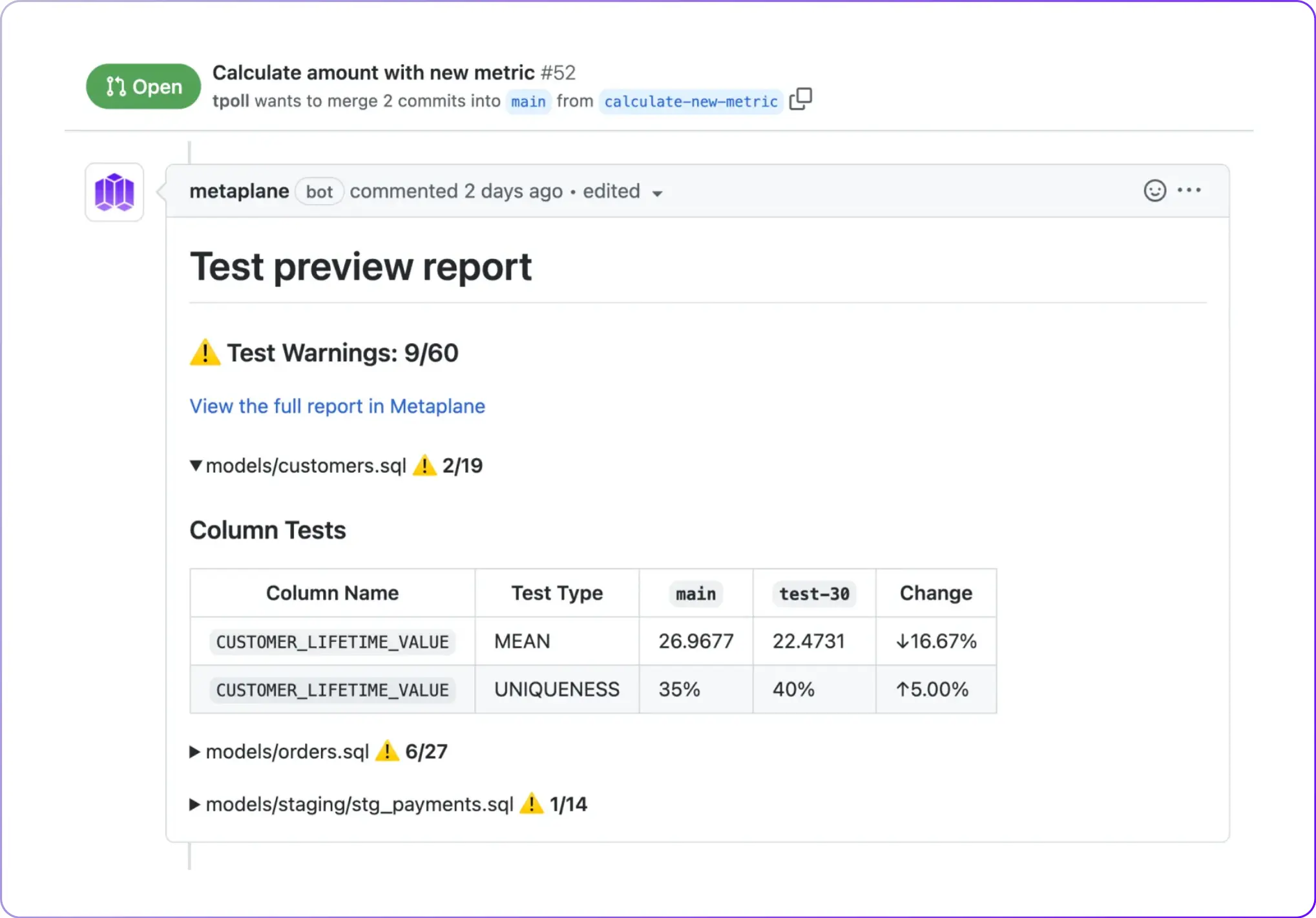Select the main branch label

528,101
